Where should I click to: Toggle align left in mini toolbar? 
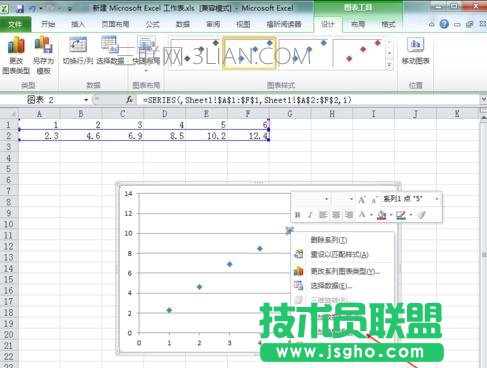tap(323, 215)
